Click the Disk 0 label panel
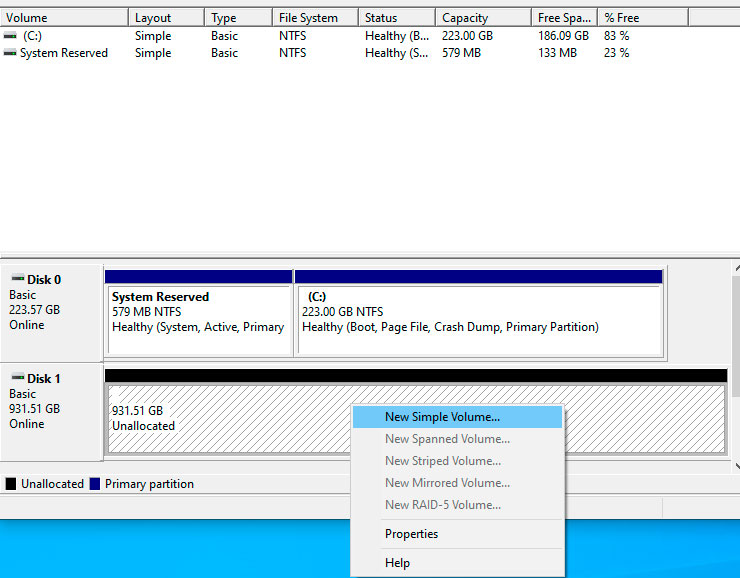740x578 pixels. (51, 313)
